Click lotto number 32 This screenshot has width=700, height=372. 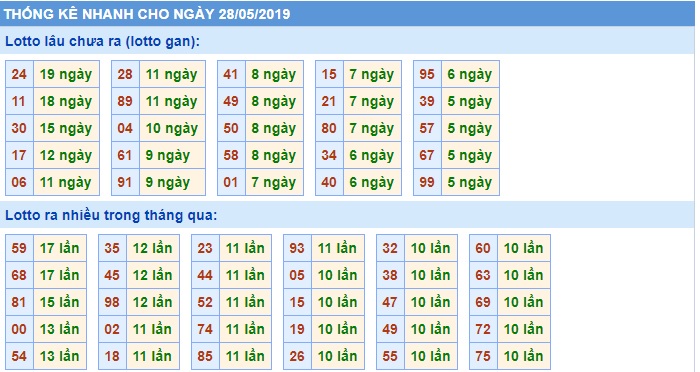point(390,248)
